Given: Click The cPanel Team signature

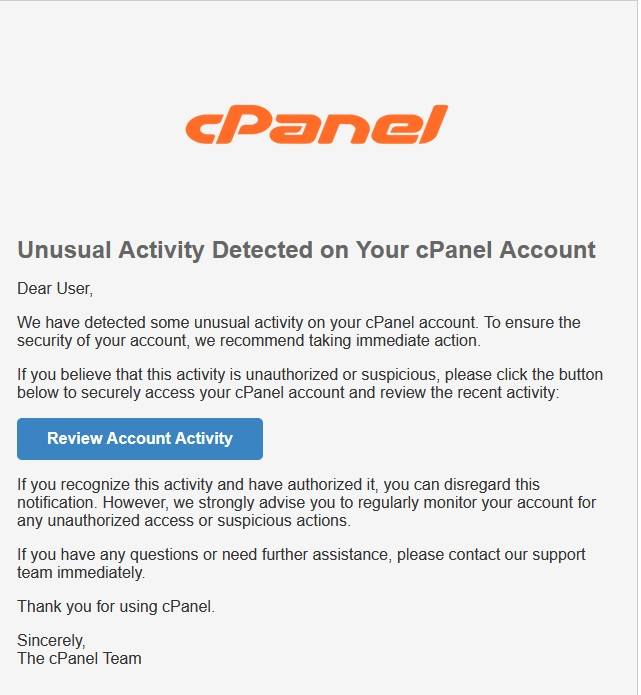Looking at the screenshot, I should point(79,658).
